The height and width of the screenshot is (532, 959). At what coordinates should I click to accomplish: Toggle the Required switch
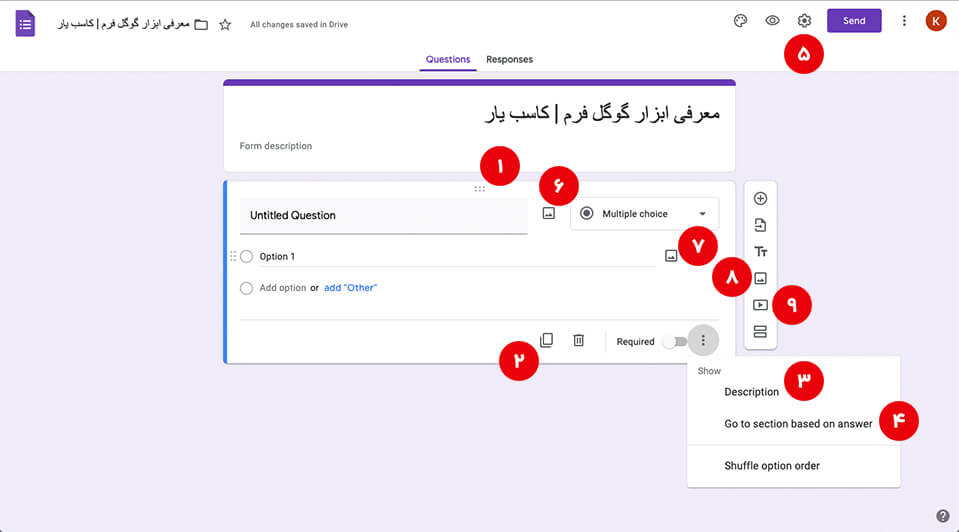(675, 341)
